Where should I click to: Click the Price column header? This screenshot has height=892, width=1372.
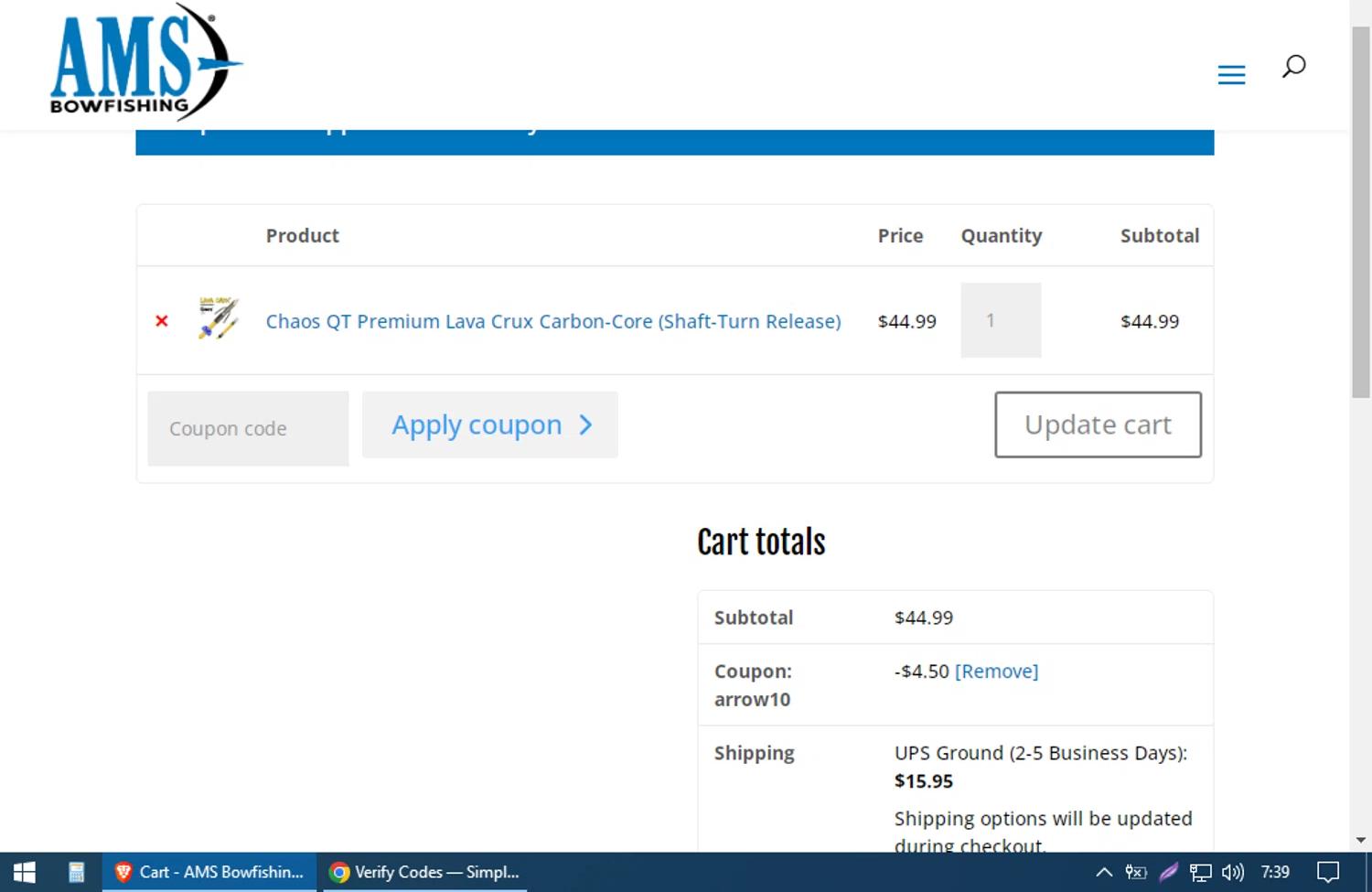coord(900,235)
